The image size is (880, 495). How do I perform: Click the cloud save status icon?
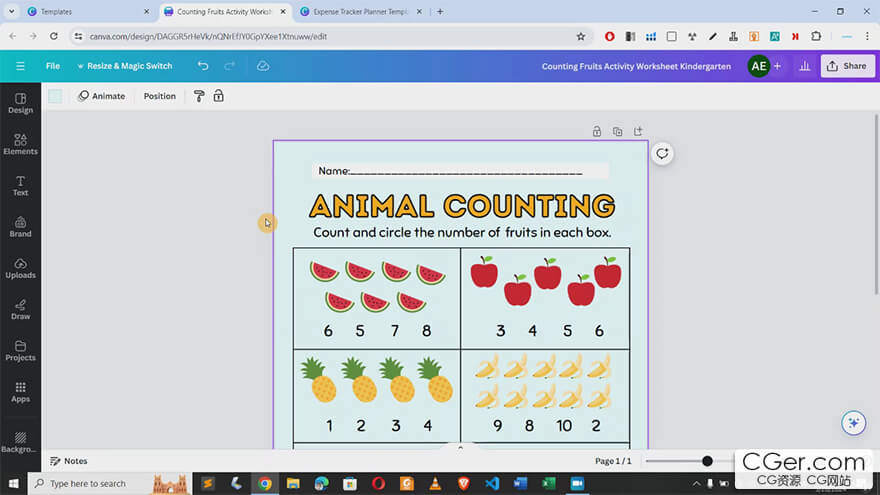click(263, 66)
